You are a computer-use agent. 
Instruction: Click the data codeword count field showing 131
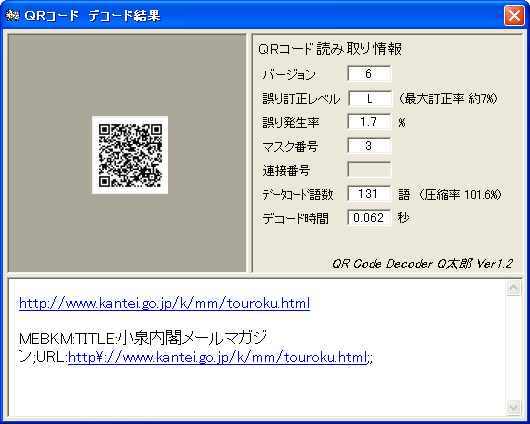tap(369, 194)
